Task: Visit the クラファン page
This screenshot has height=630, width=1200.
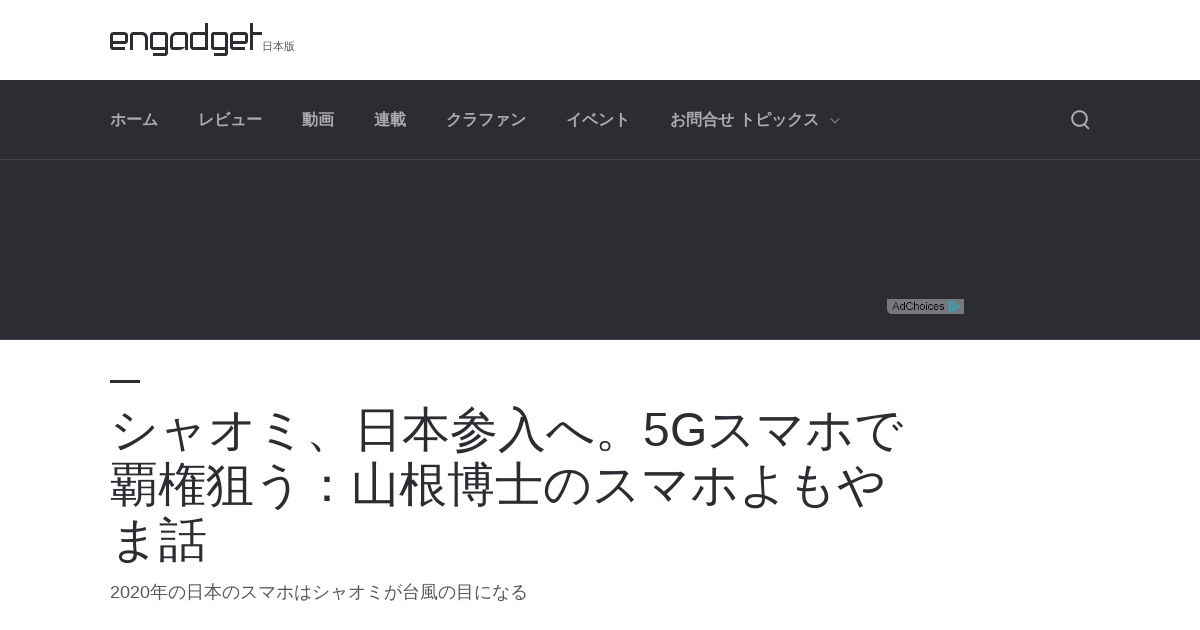Action: tap(486, 120)
